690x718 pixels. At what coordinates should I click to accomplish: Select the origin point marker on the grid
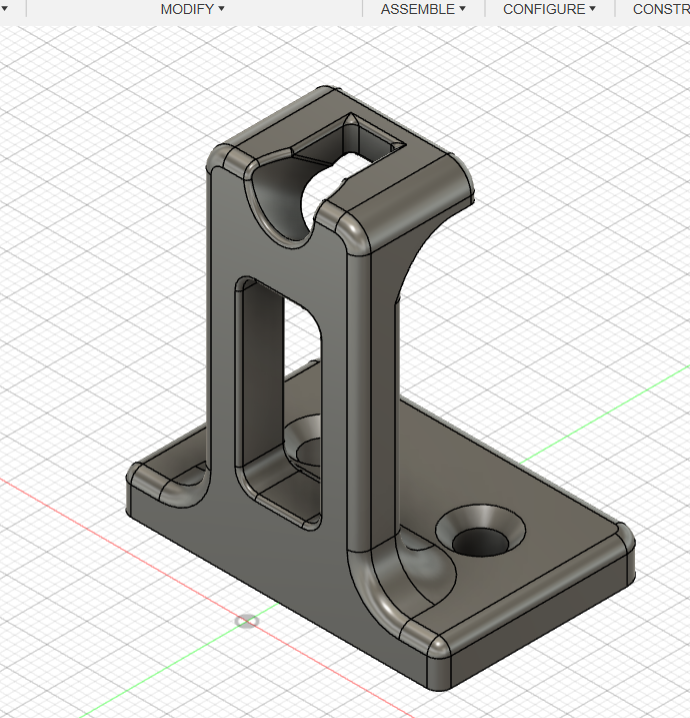pos(247,621)
